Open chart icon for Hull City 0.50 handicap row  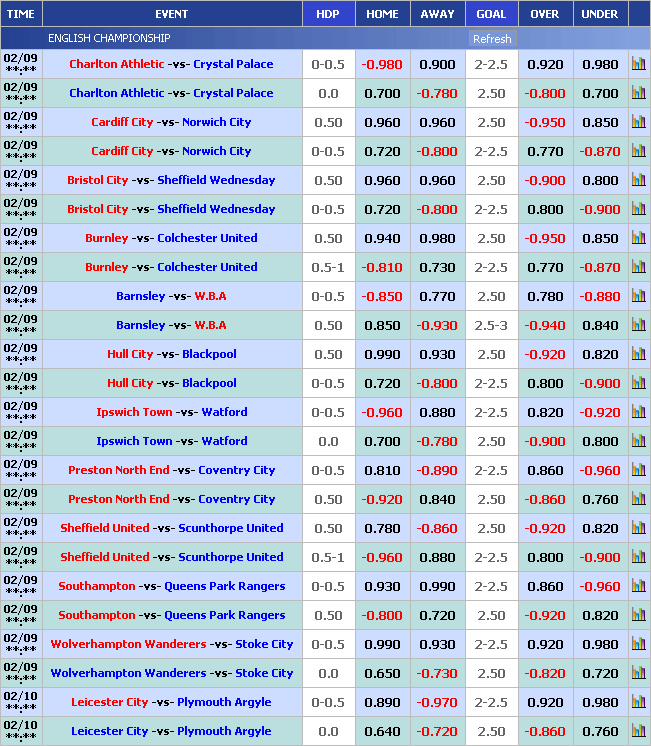[638, 354]
